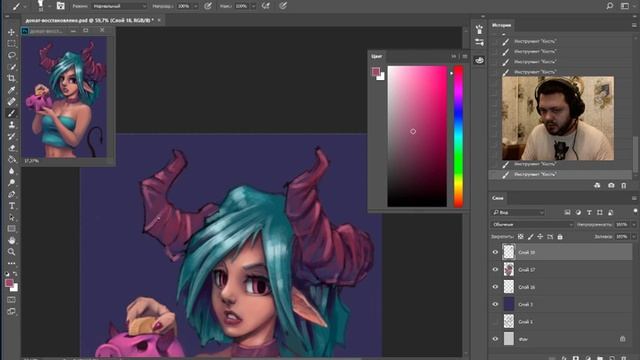The image size is (640, 360).
Task: Show the hidden Слой 1 layer
Action: (495, 322)
